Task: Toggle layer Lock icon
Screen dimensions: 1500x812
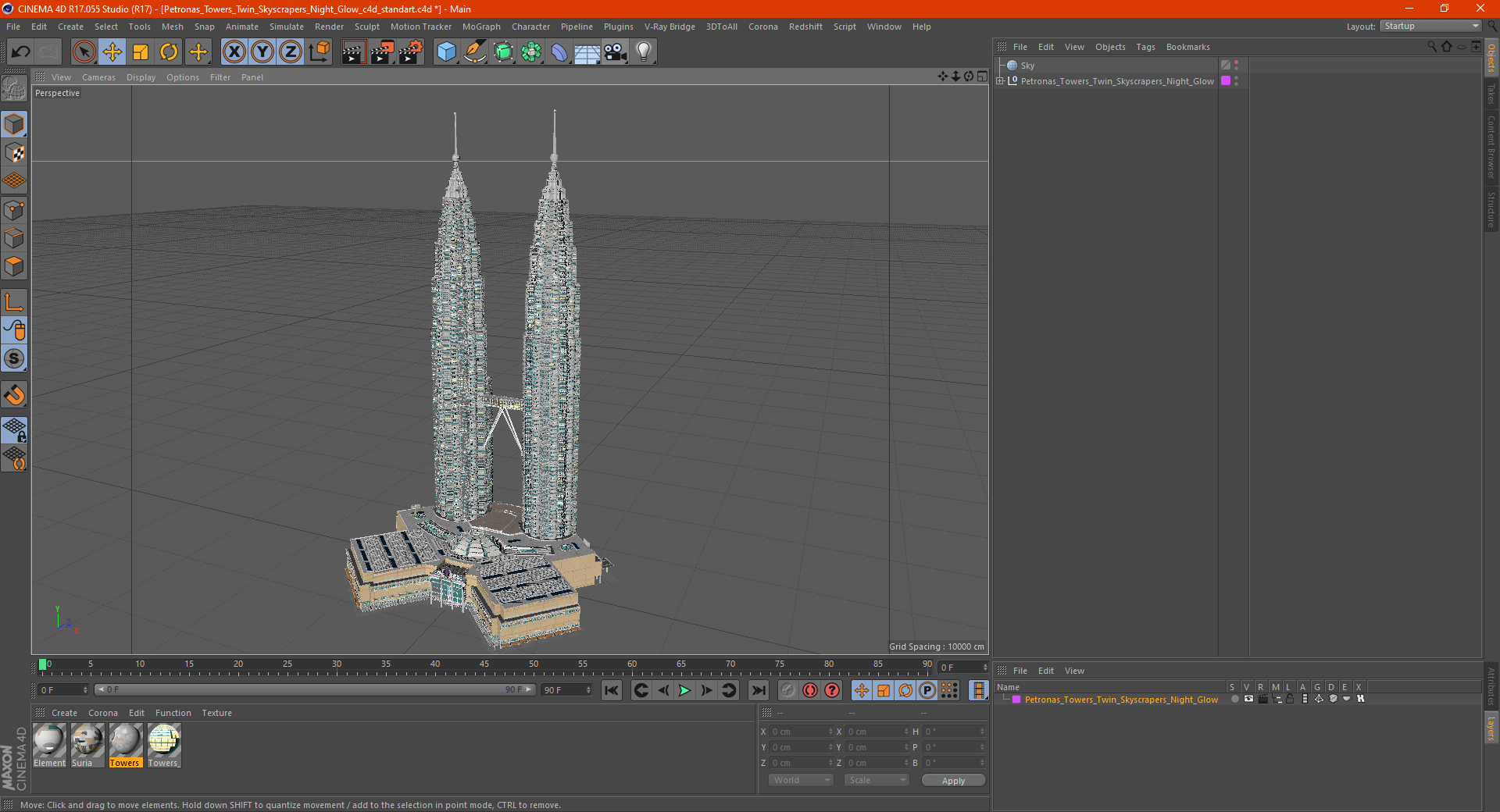Action: pos(1291,699)
